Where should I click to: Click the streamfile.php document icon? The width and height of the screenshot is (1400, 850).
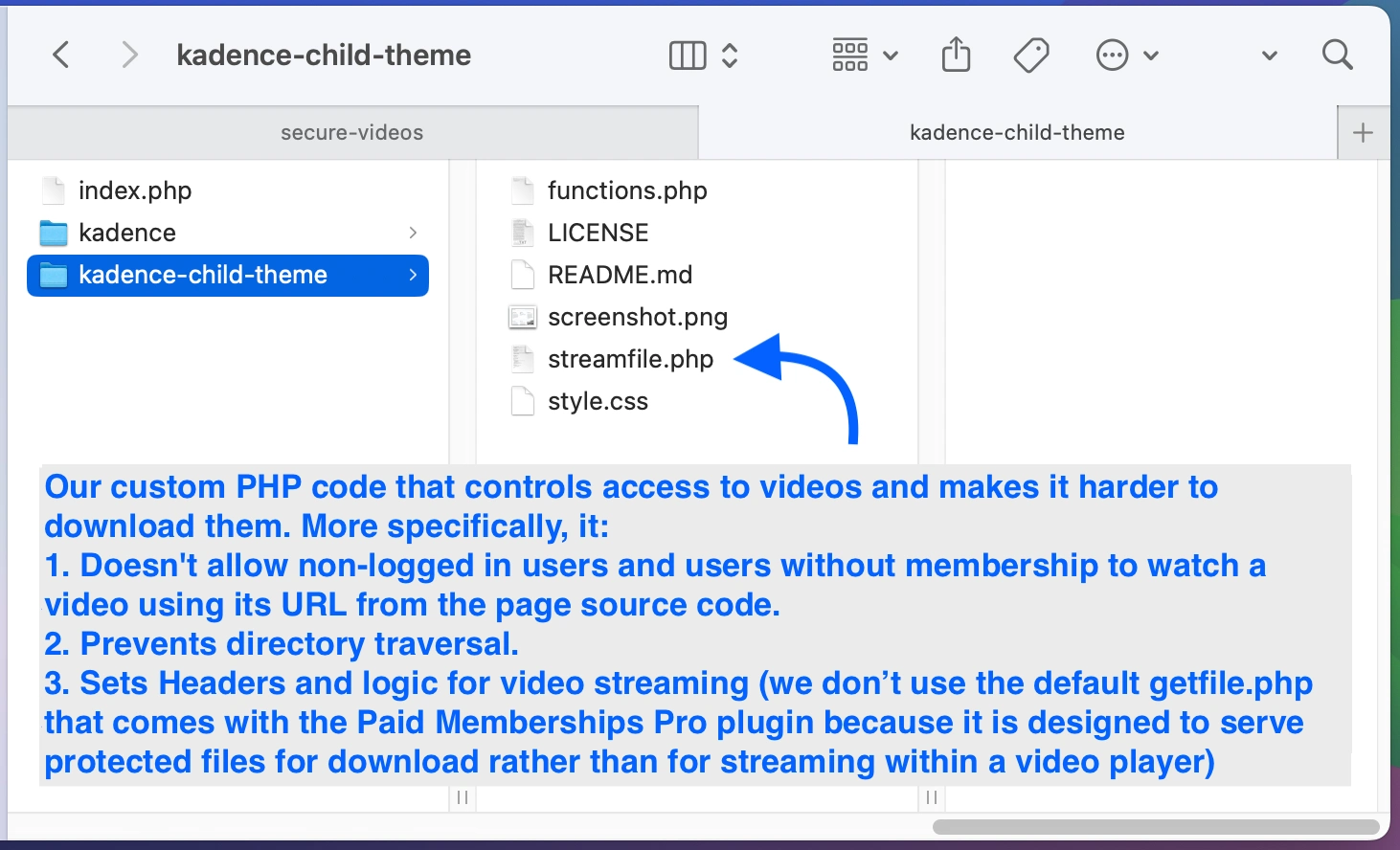523,359
